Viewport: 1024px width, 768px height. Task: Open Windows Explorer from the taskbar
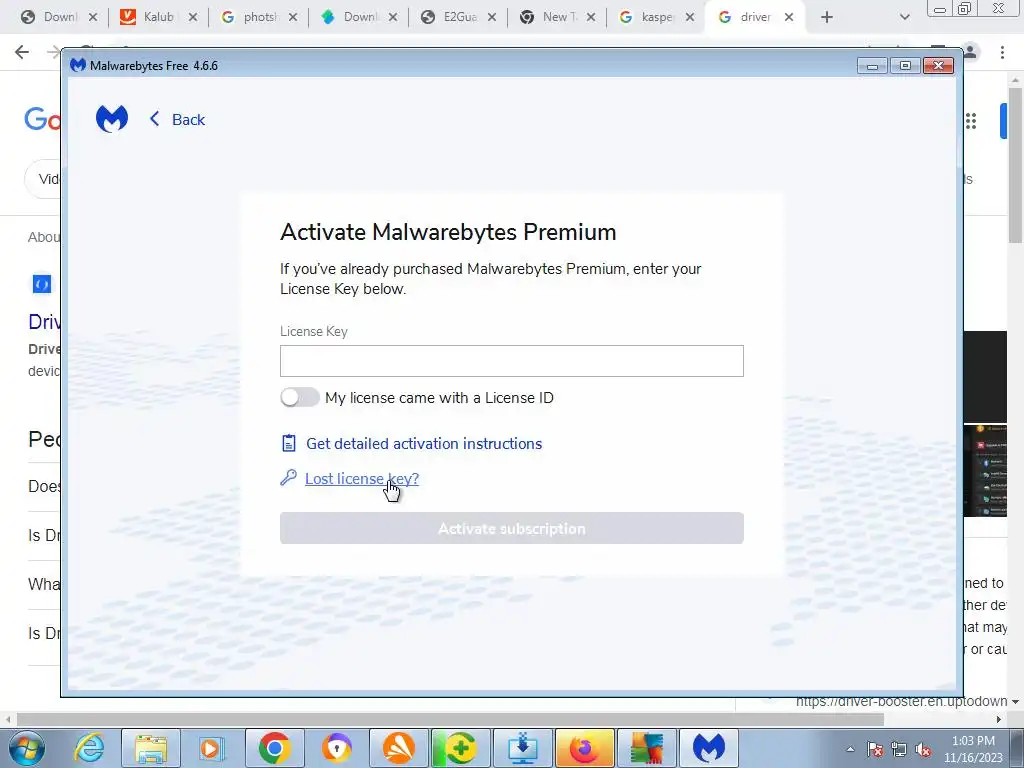[x=151, y=748]
